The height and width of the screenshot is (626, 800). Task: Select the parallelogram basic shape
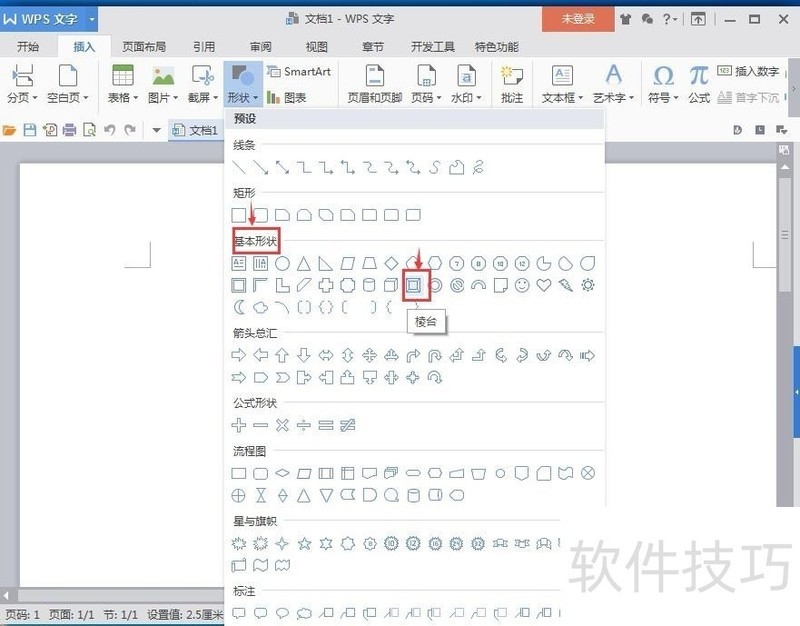coord(347,263)
